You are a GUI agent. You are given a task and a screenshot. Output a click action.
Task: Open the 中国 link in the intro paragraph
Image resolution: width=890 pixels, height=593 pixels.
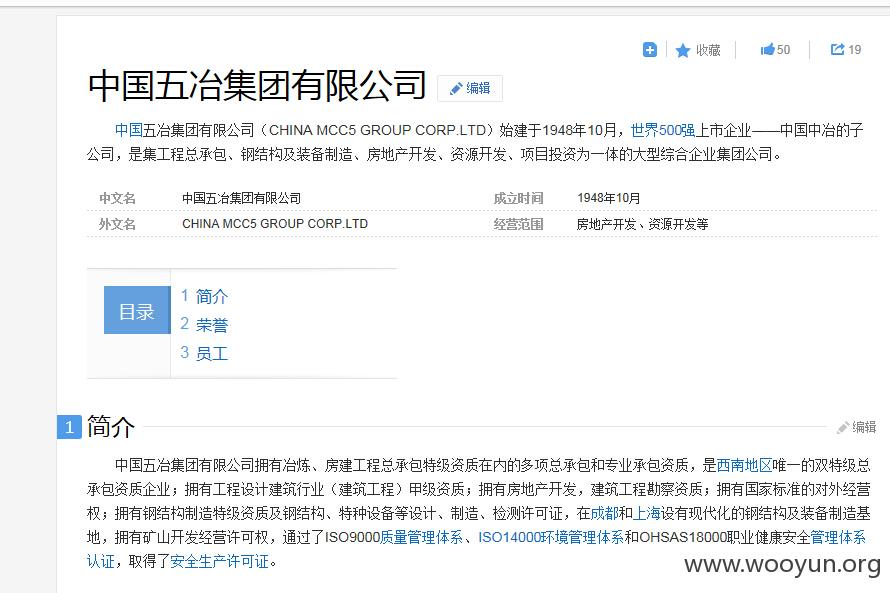tap(128, 130)
